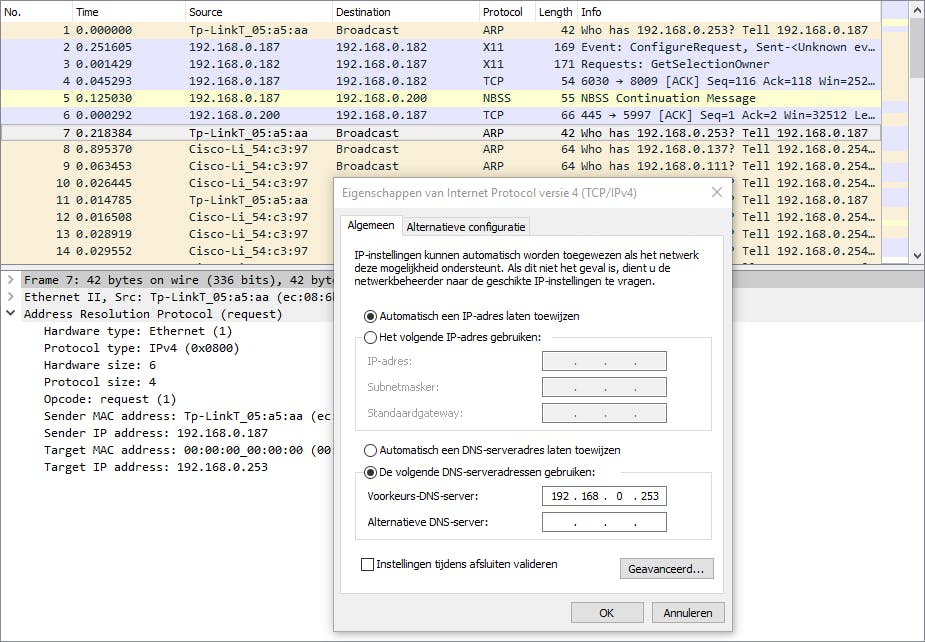Click the Alternatieve DNS-server input field

point(604,522)
